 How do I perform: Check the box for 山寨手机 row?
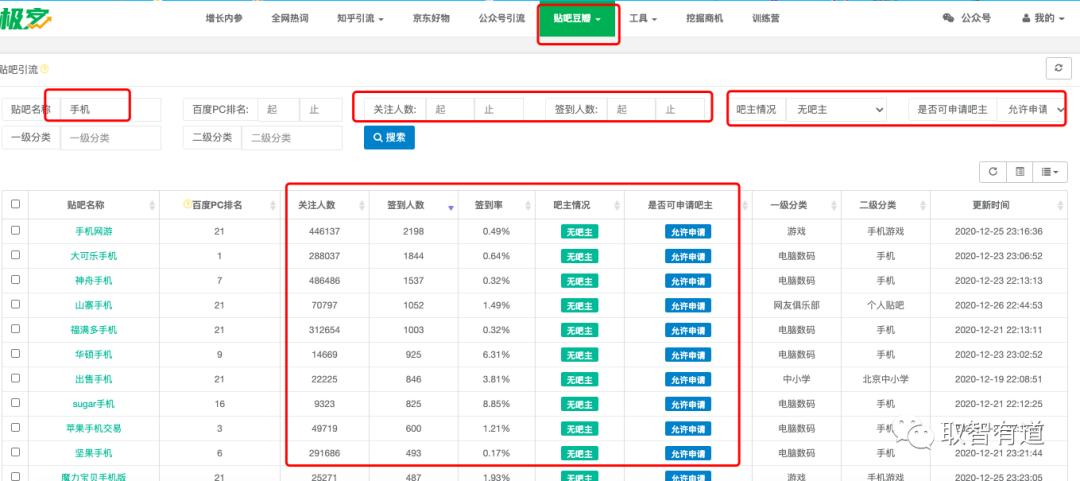(x=15, y=304)
